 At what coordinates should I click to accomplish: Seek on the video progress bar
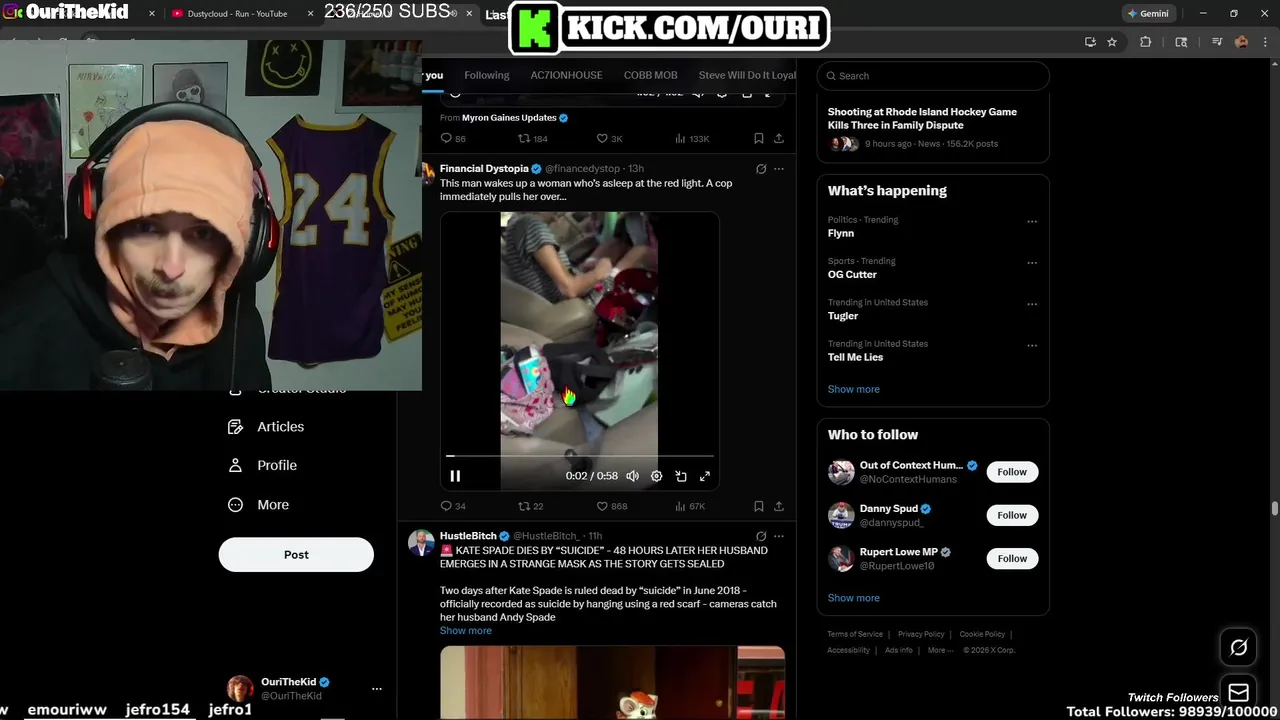pyautogui.click(x=580, y=456)
